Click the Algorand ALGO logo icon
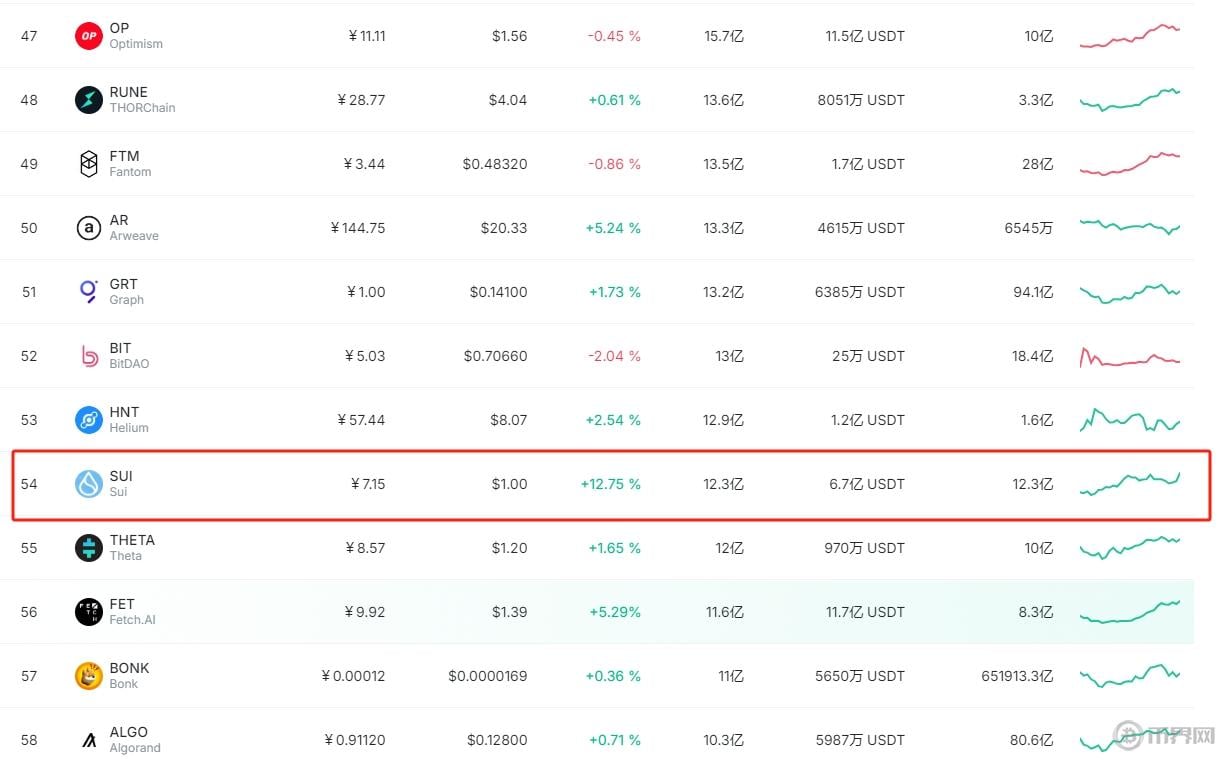The image size is (1226, 763). tap(89, 740)
